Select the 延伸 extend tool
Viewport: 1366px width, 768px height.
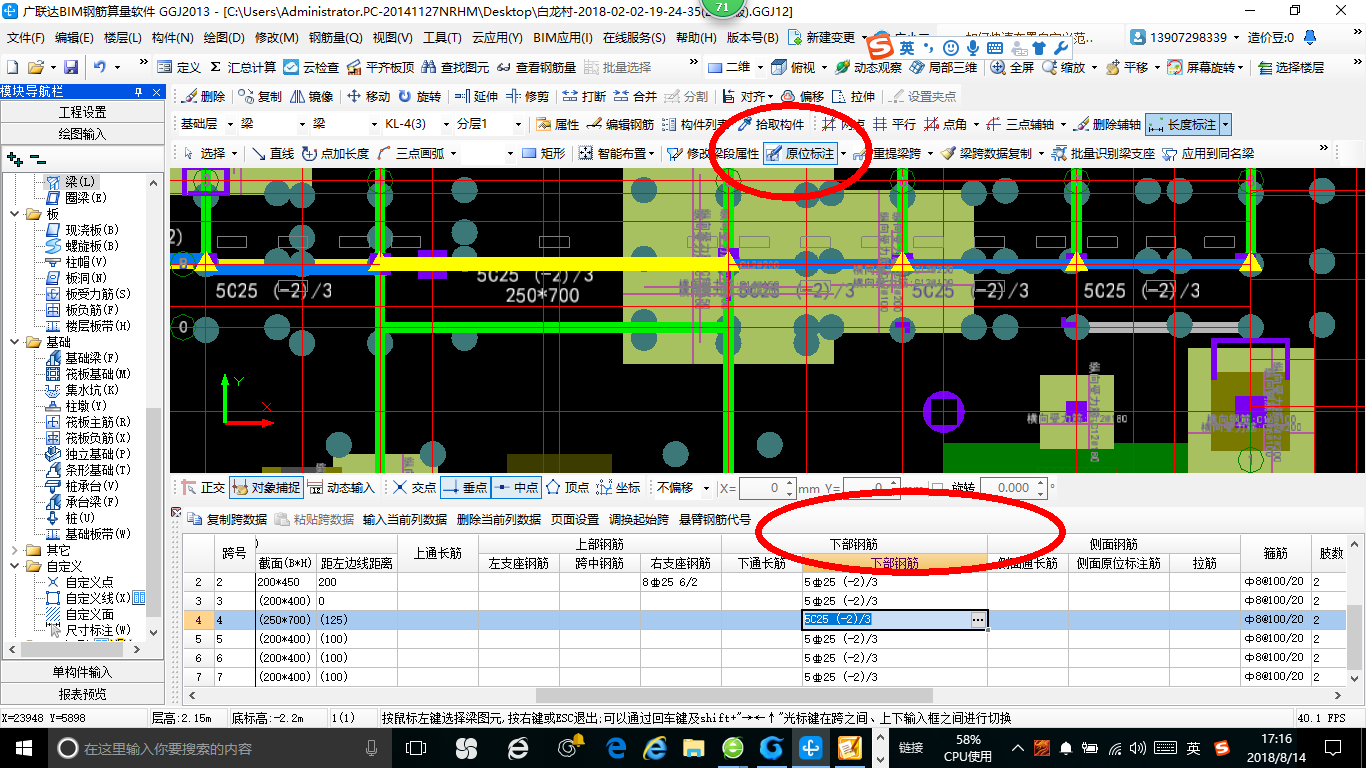[x=476, y=97]
